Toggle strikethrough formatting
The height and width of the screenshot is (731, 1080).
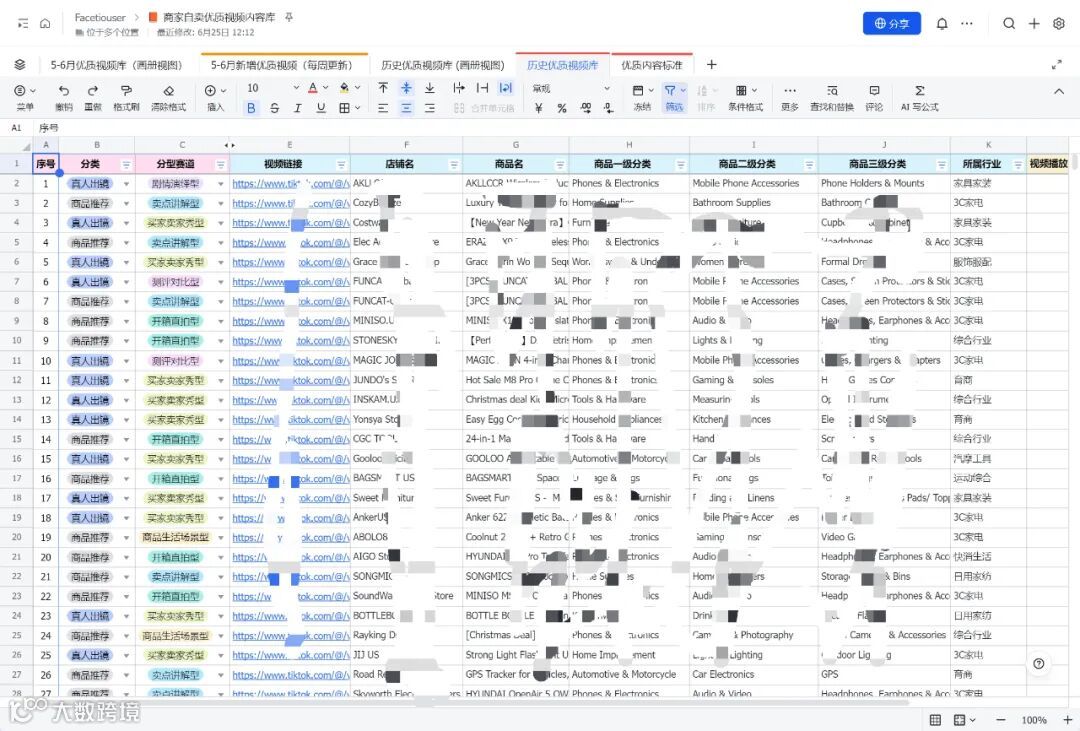[x=274, y=107]
